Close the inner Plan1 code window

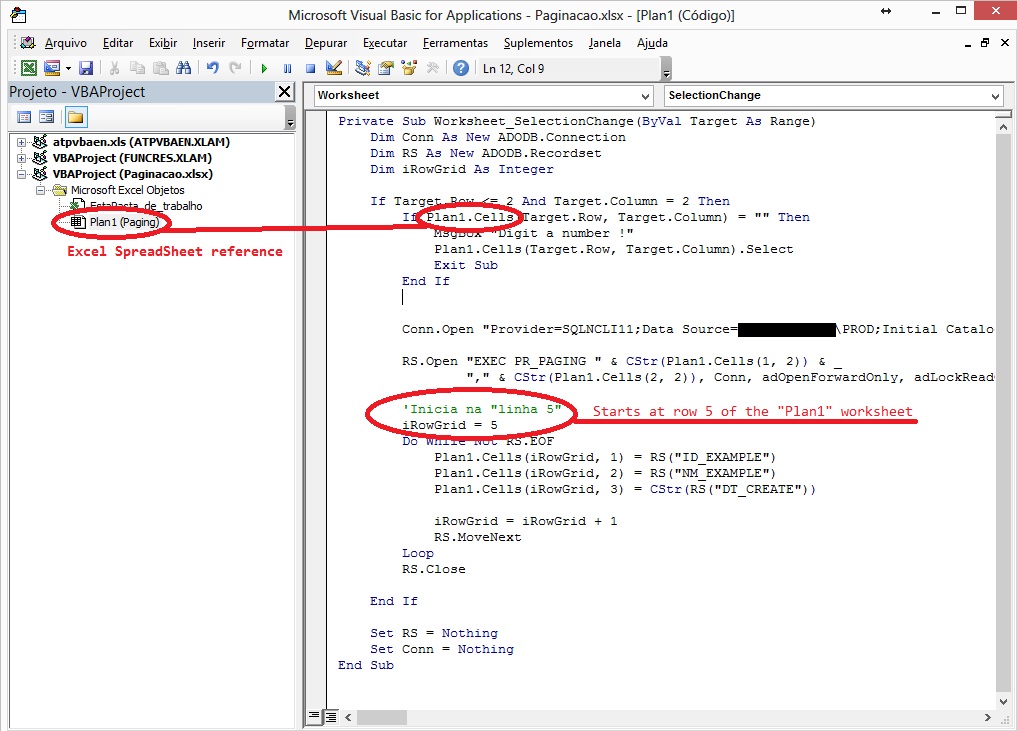coord(1005,43)
